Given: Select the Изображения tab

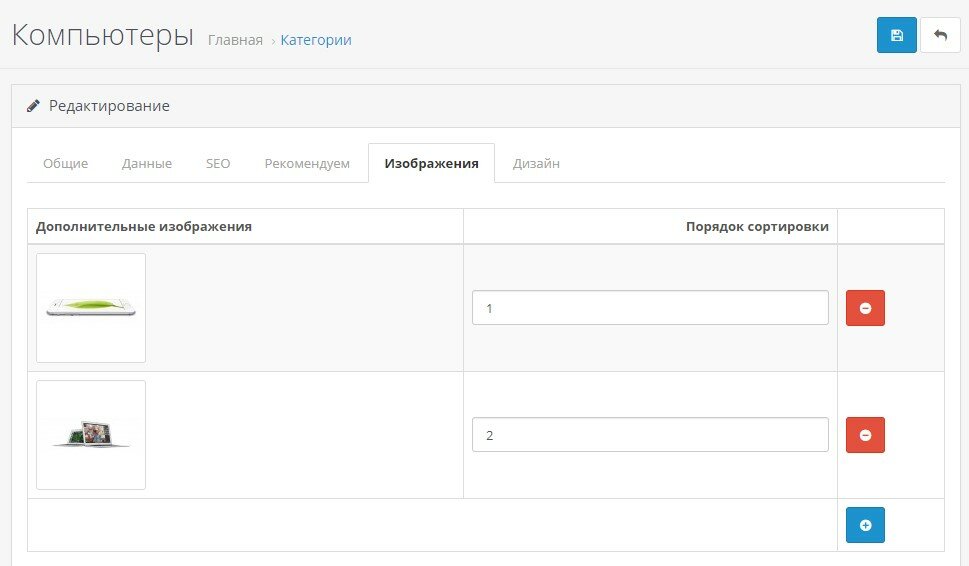Looking at the screenshot, I should [431, 163].
